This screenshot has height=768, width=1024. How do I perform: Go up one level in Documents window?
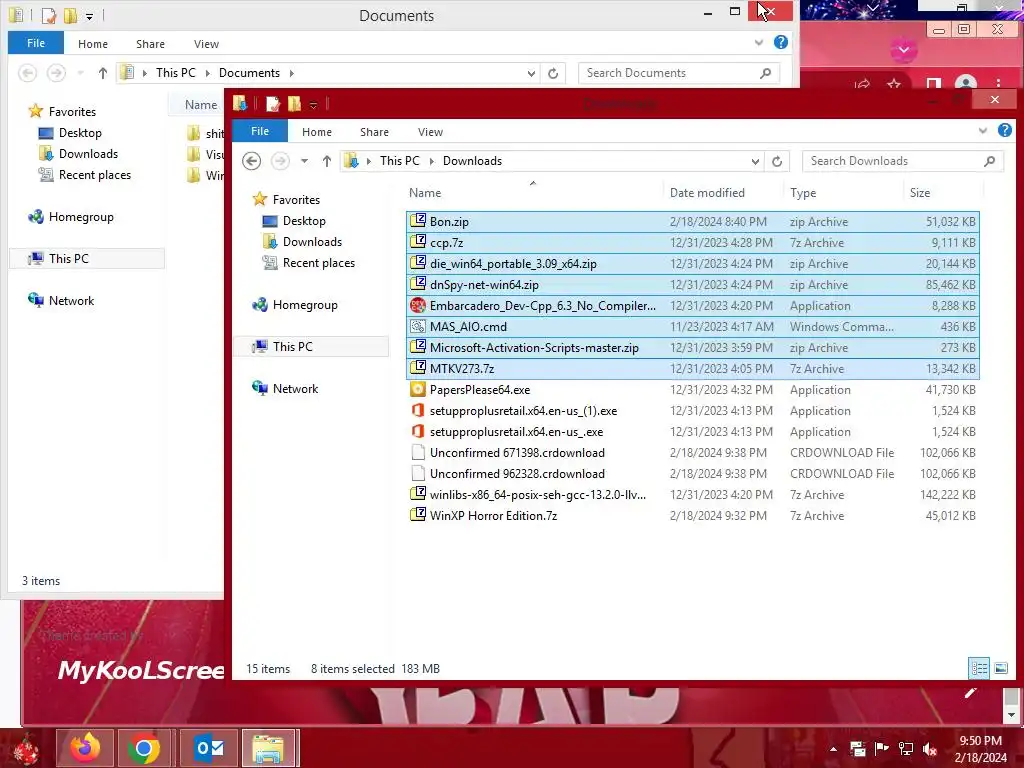(x=103, y=72)
